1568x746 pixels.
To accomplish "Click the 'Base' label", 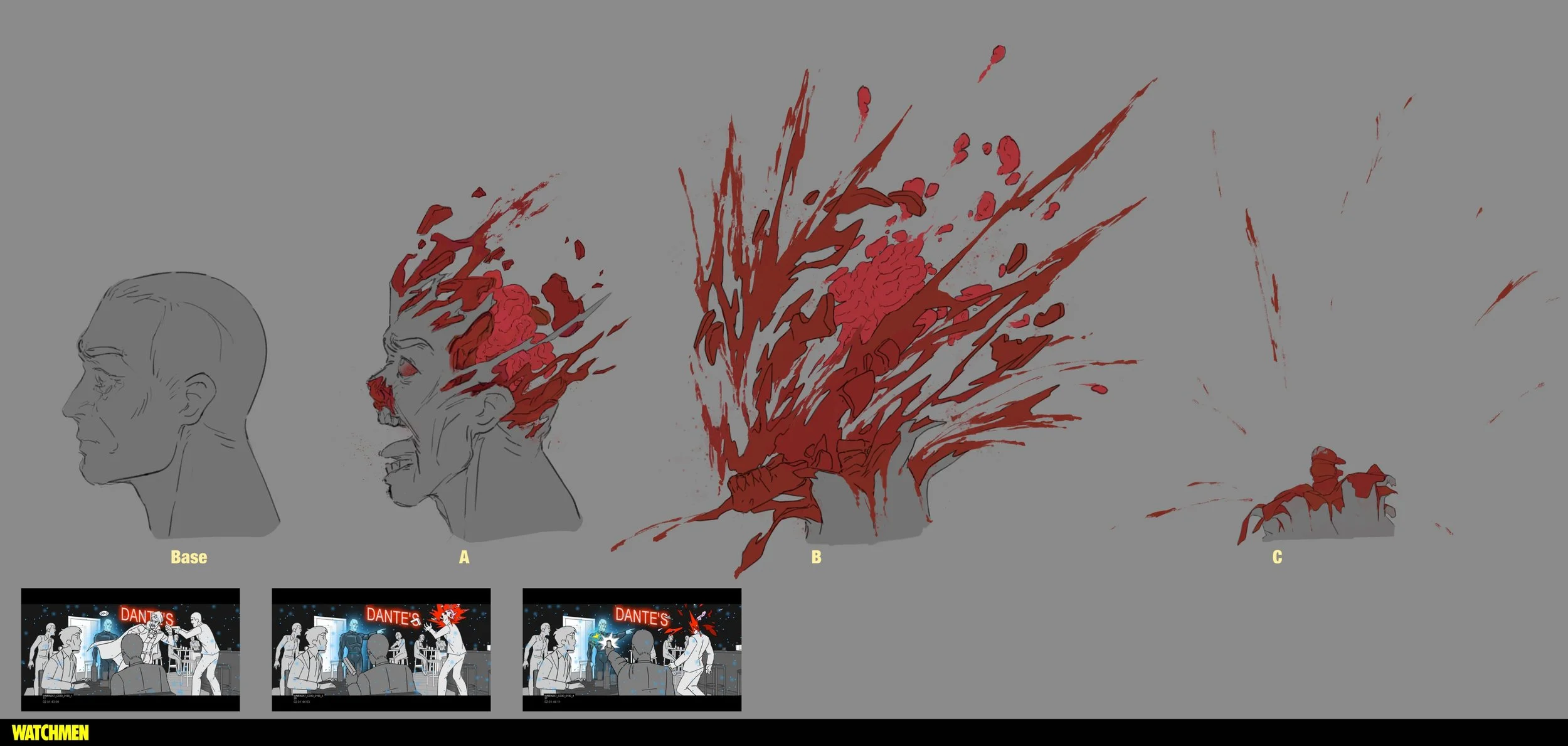I will [189, 557].
